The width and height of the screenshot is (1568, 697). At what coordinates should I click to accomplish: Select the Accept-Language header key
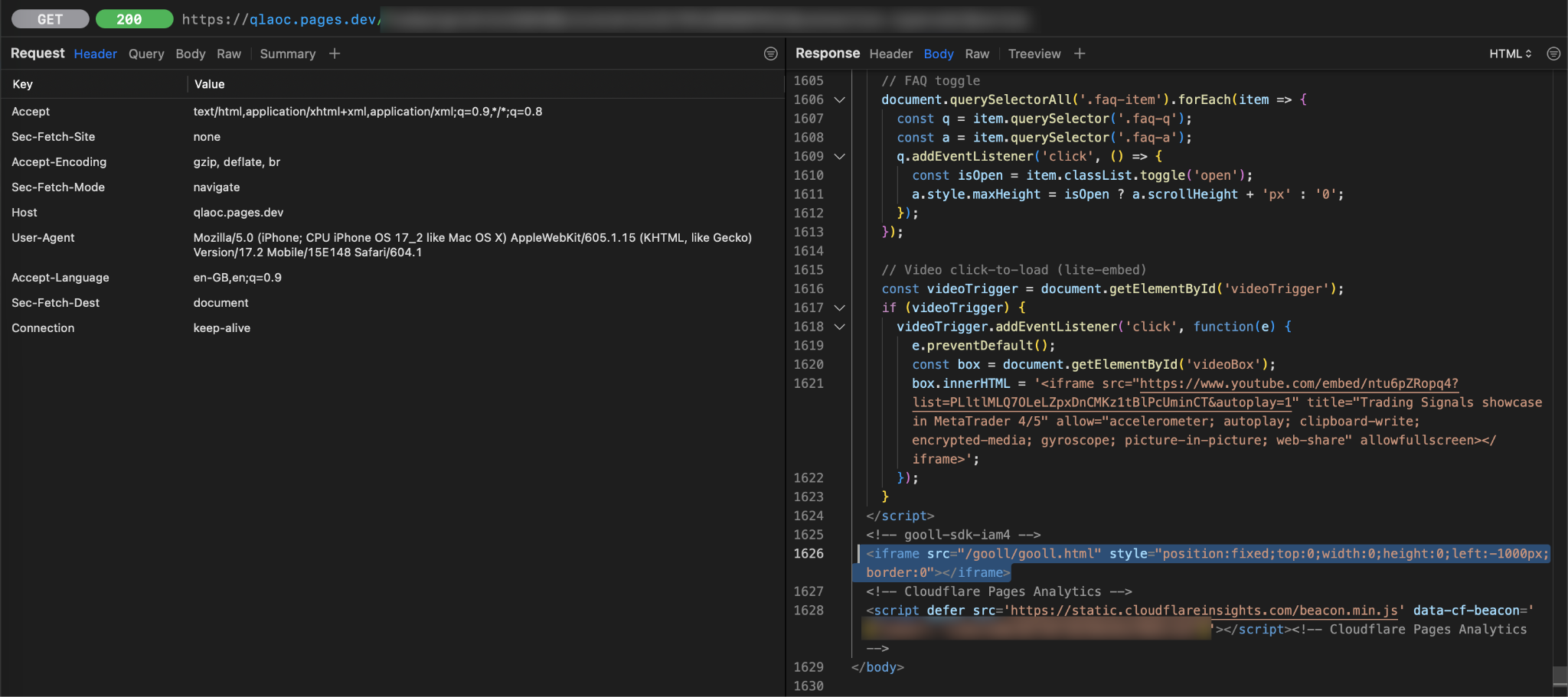click(60, 278)
